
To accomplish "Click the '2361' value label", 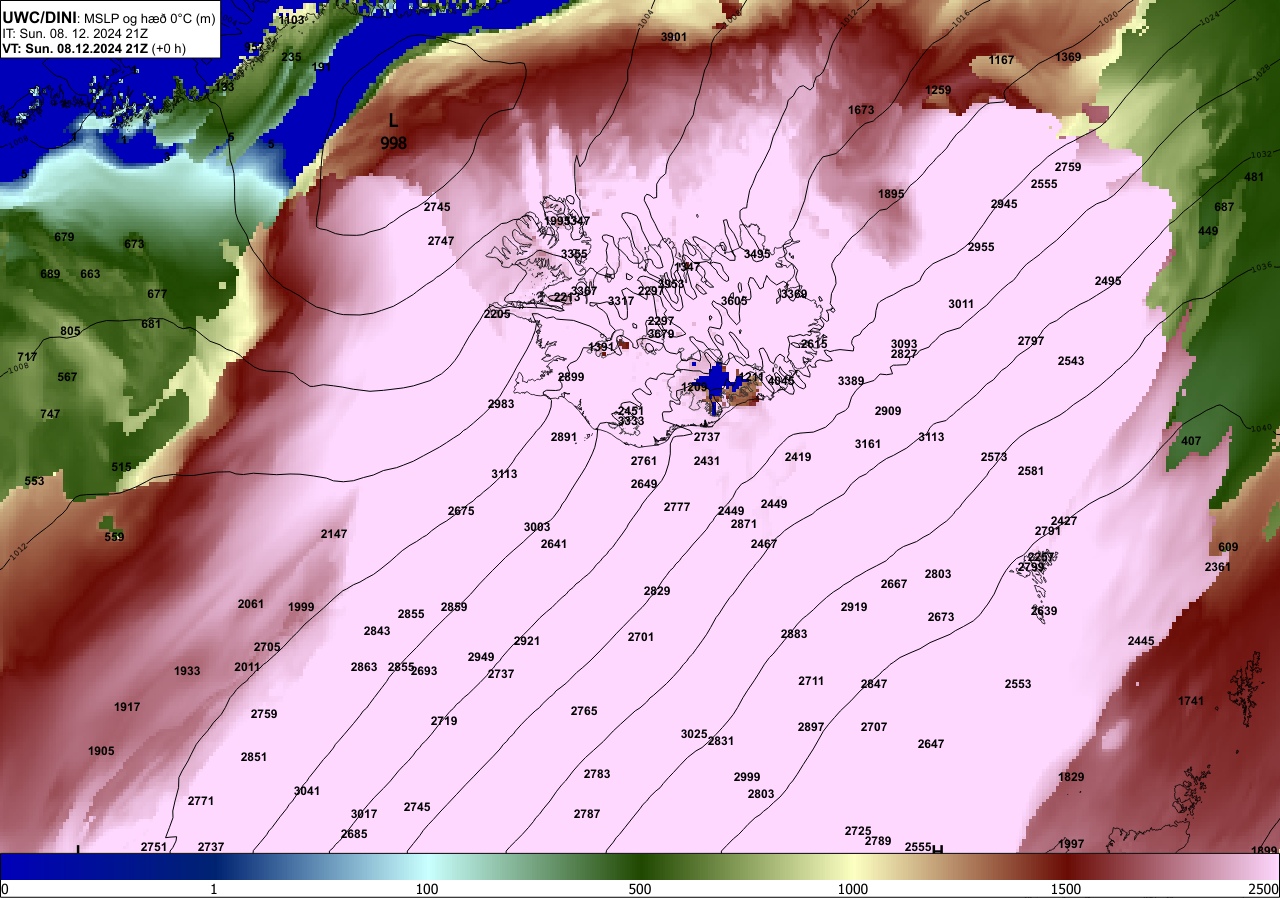I will point(1218,567).
